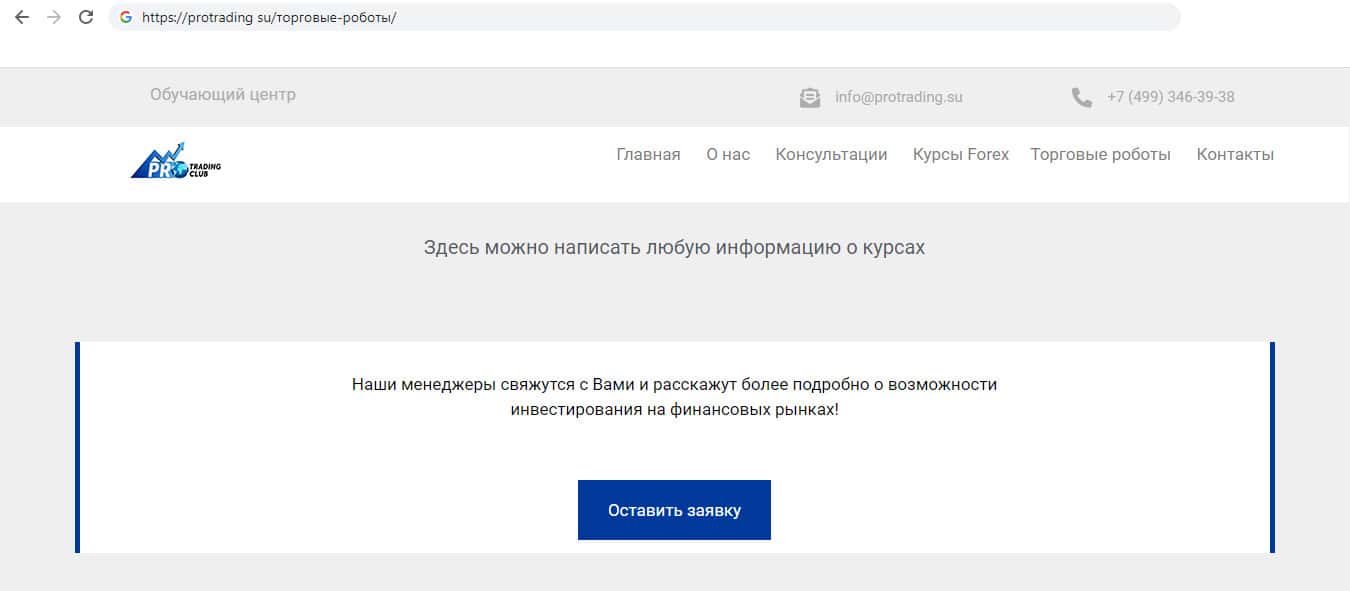Screen dimensions: 1350x591
Task: Click the phone handset icon
Action: [x=1081, y=98]
